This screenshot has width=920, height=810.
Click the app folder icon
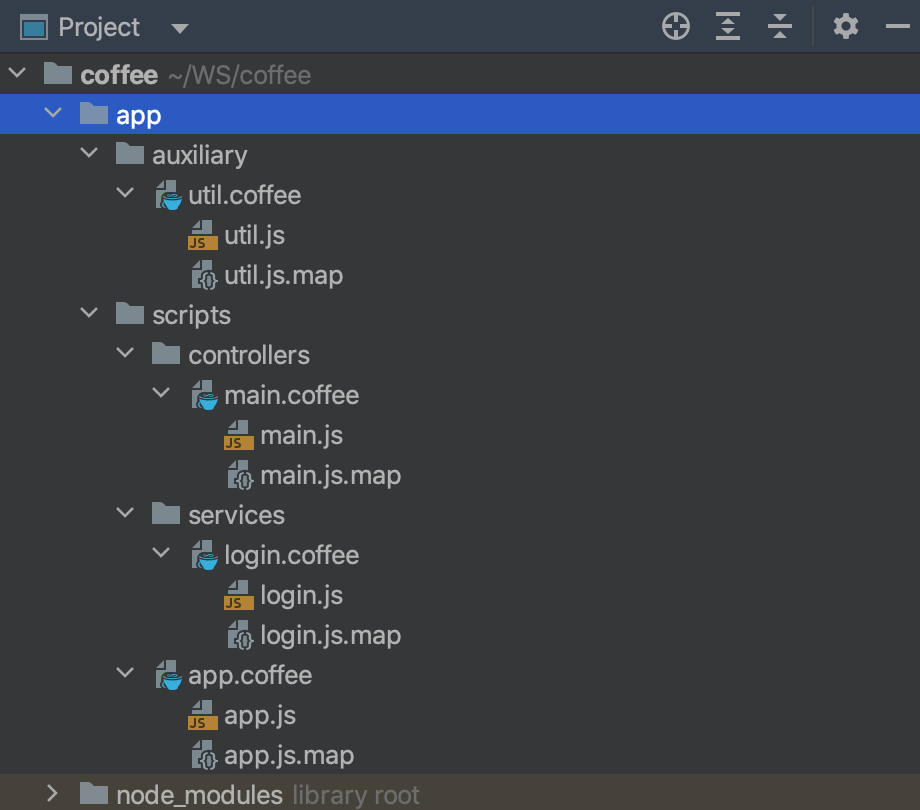tap(95, 114)
